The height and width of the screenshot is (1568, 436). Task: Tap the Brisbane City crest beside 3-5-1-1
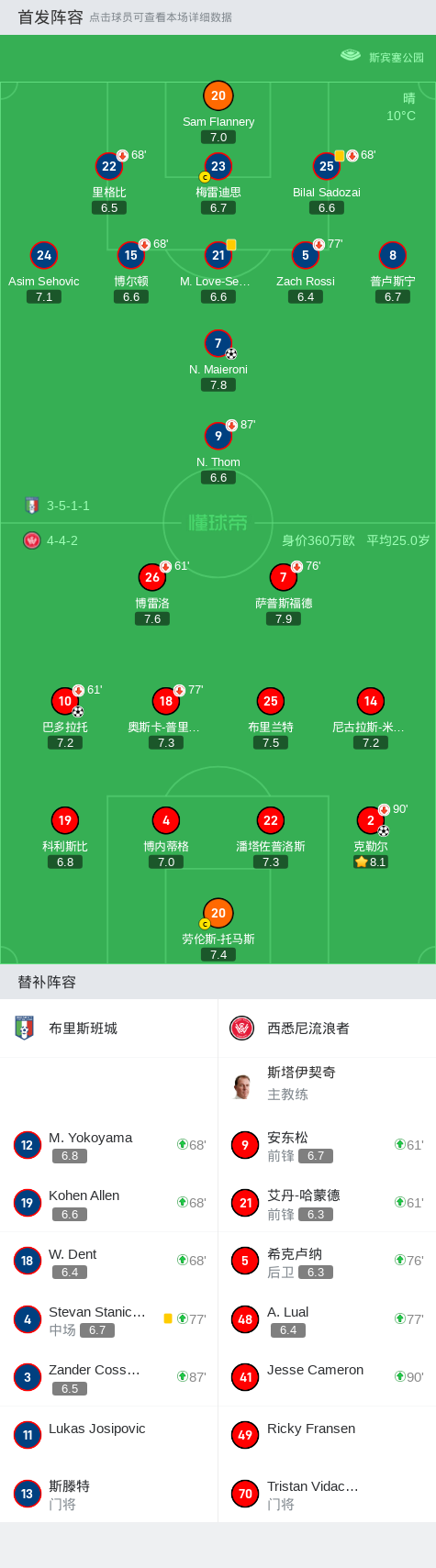(32, 505)
